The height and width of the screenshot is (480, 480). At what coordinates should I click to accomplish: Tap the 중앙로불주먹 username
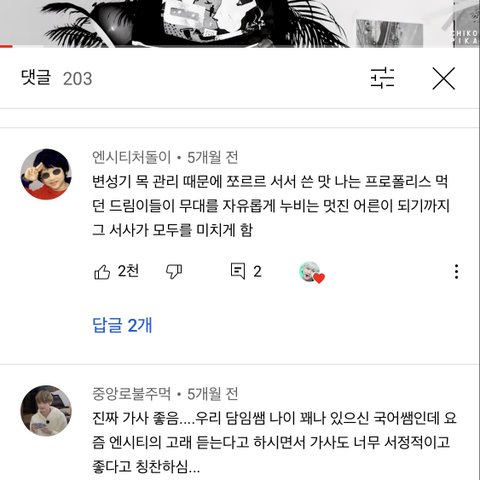click(x=132, y=394)
